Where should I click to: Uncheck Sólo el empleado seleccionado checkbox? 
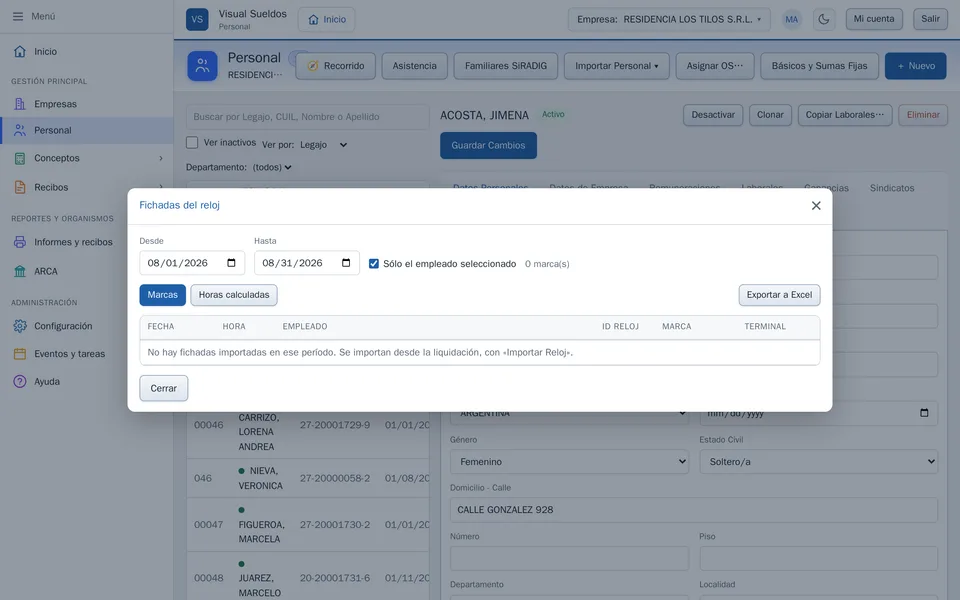pos(373,264)
